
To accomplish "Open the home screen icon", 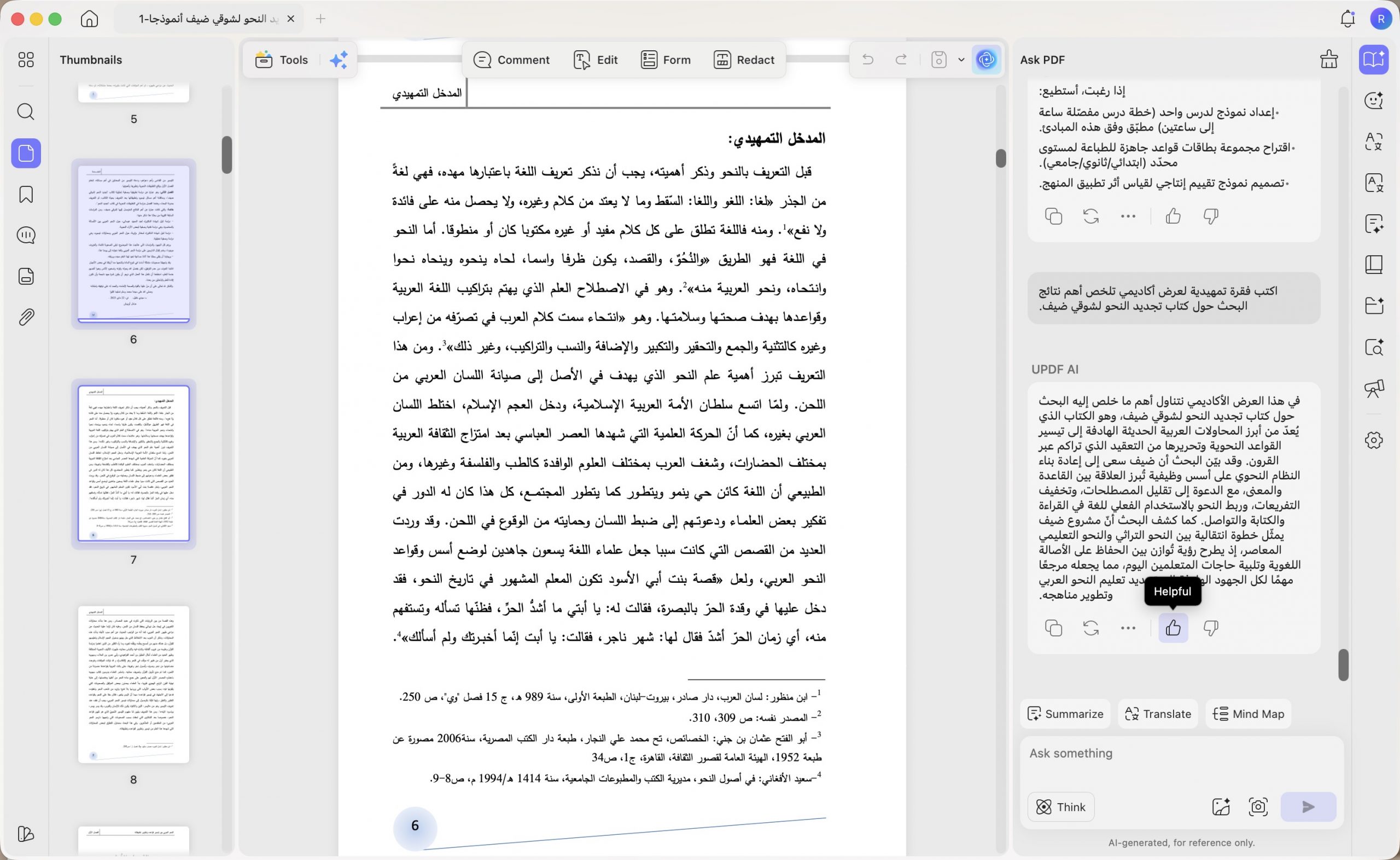I will pos(89,19).
